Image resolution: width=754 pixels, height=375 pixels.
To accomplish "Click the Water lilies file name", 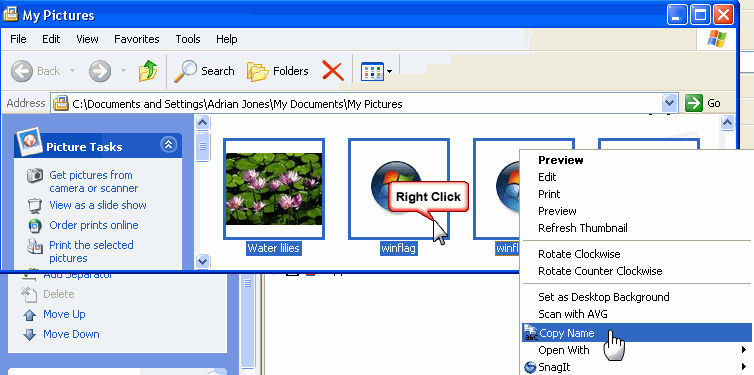I will [x=274, y=248].
